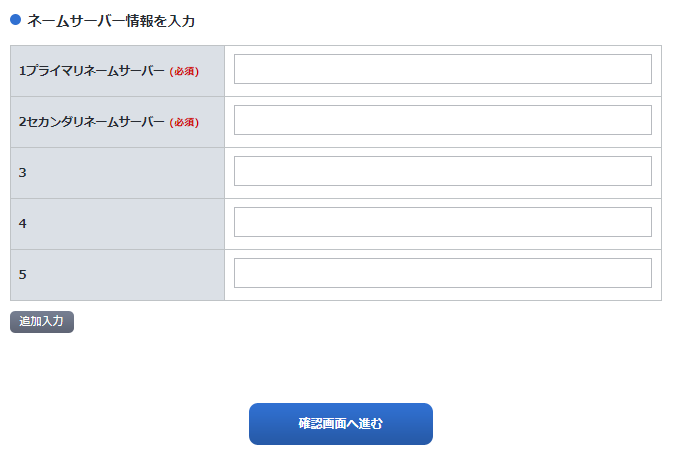Click the 1プライマリネームサーバー label
The image size is (684, 451).
tap(91, 71)
